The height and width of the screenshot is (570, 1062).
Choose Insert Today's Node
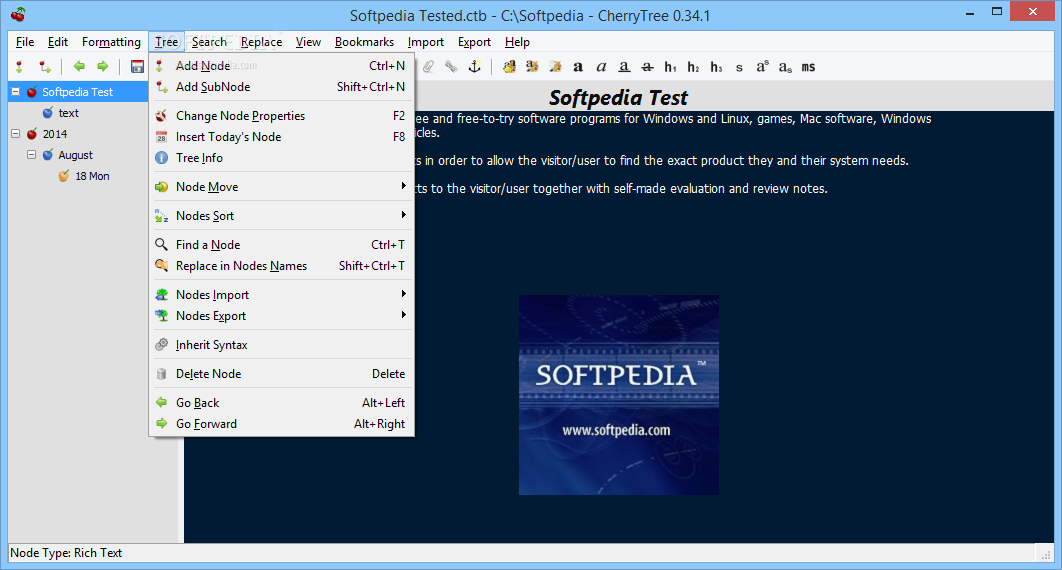[281, 137]
